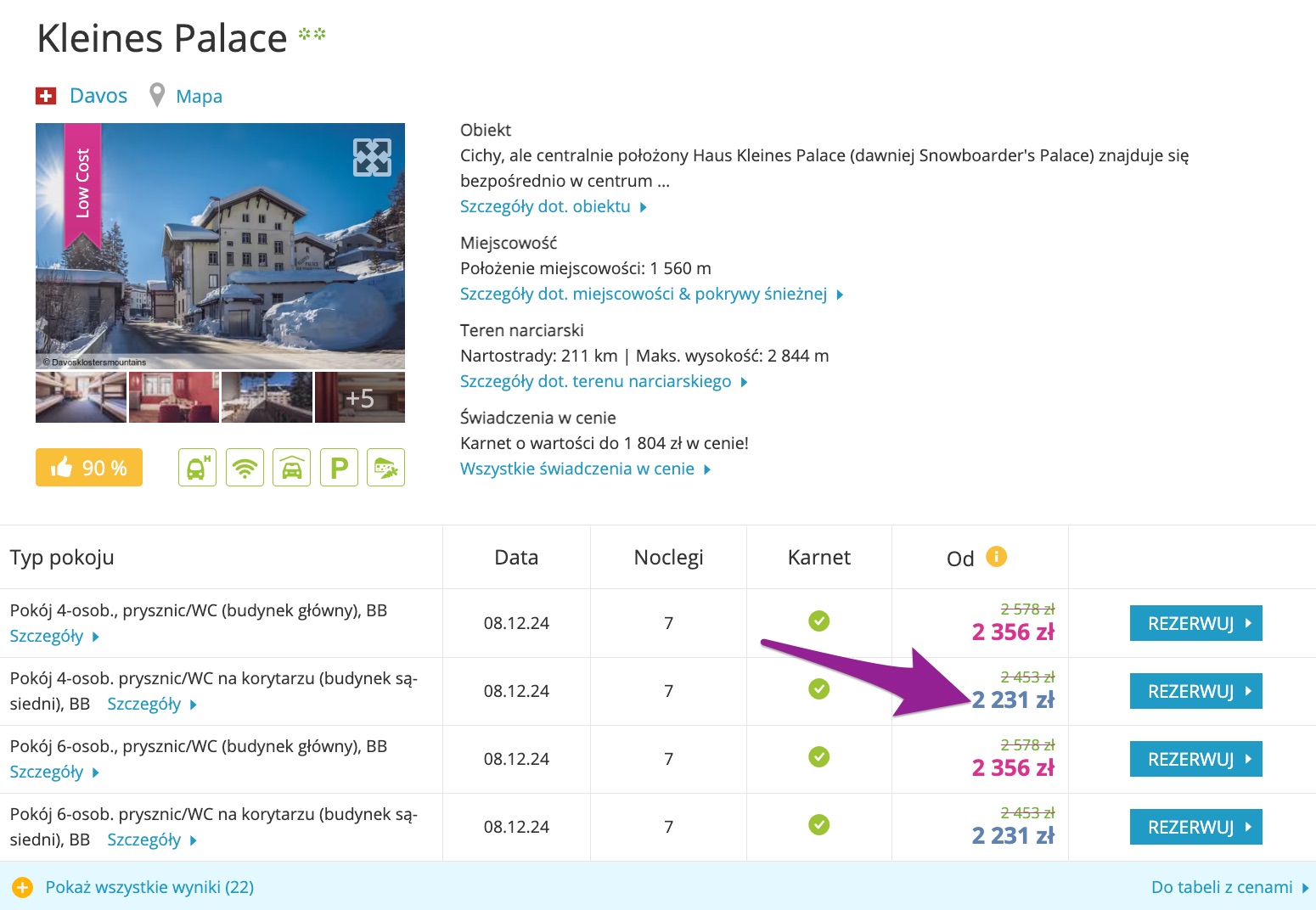Open fullscreen gallery via expand icon

click(372, 157)
